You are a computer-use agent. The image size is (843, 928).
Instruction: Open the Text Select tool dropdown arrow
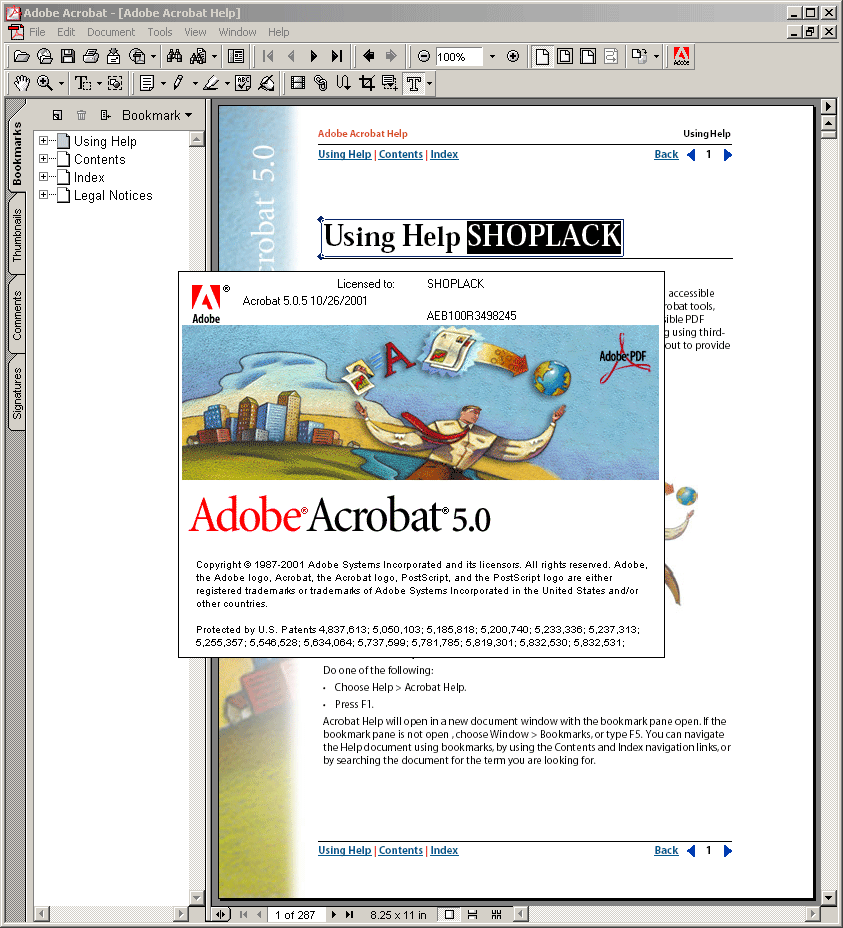(99, 83)
